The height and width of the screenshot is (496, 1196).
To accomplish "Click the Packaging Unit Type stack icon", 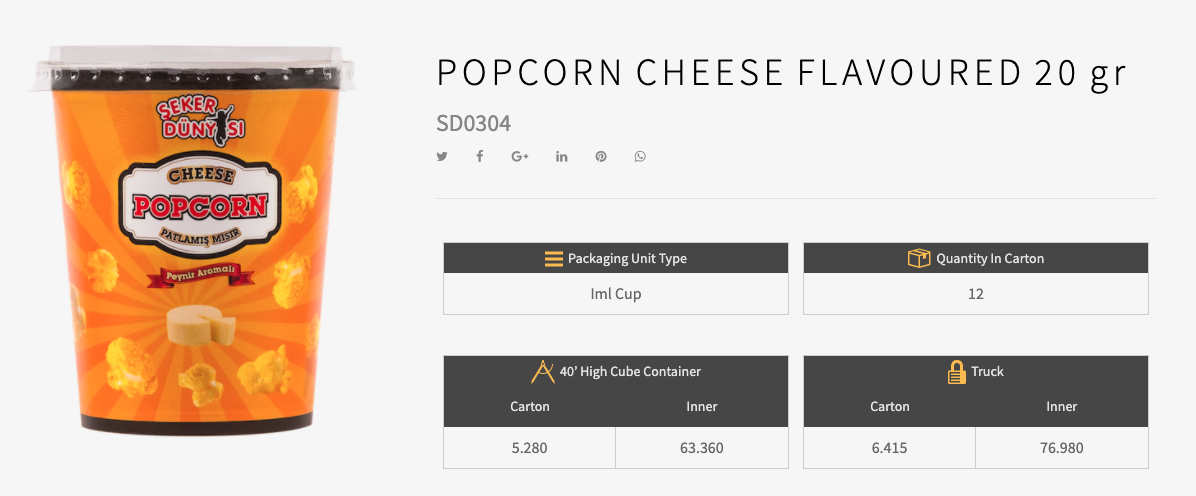I will pos(554,259).
